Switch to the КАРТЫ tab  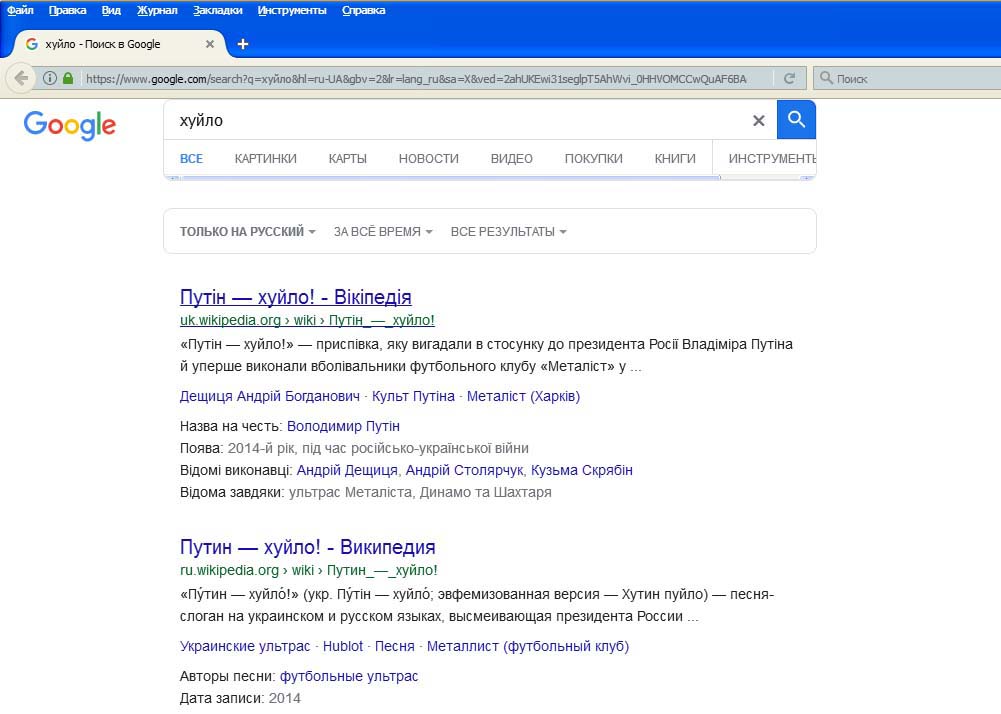[347, 158]
